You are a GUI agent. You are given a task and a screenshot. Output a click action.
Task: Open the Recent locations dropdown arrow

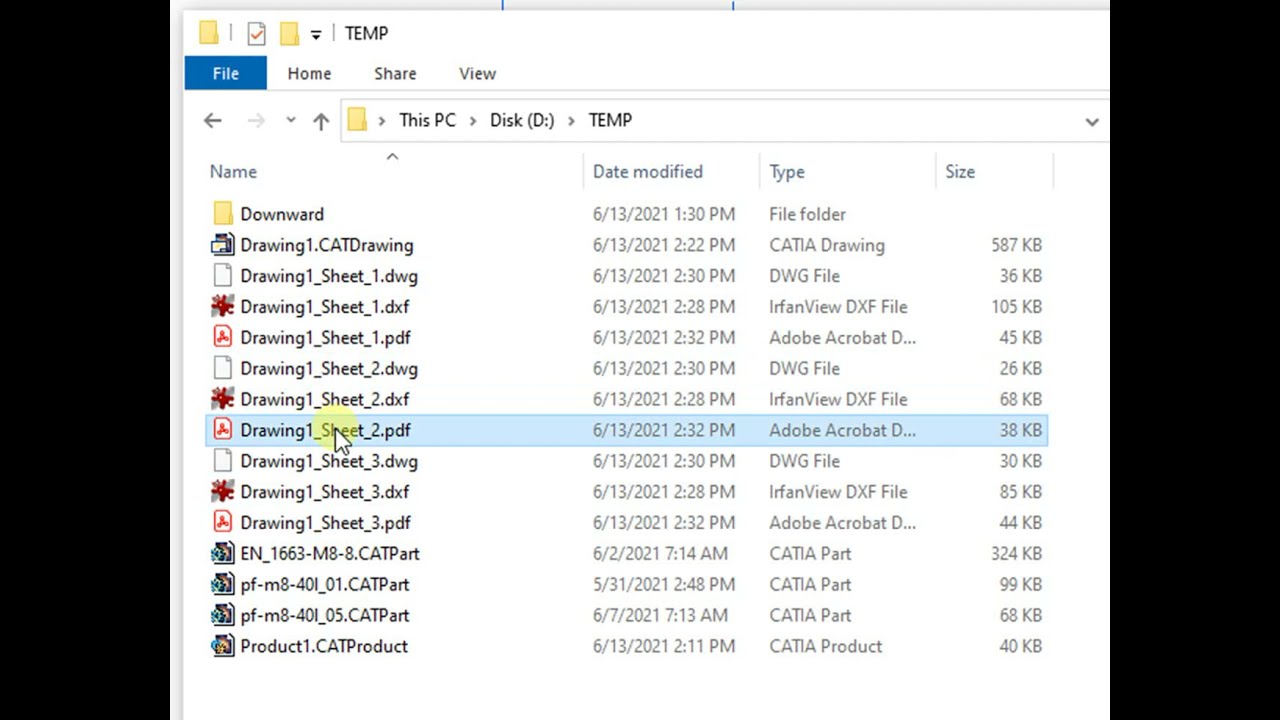click(290, 120)
